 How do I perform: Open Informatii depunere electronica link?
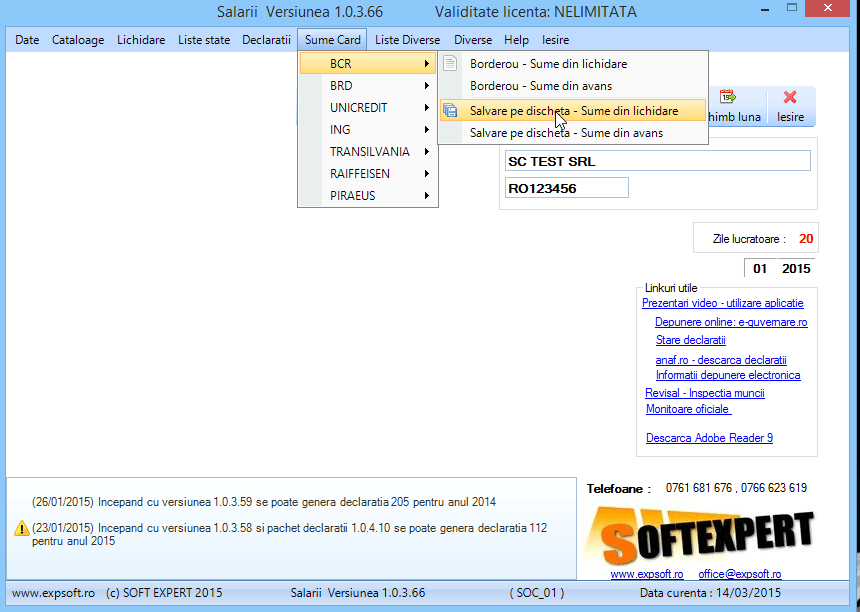728,375
